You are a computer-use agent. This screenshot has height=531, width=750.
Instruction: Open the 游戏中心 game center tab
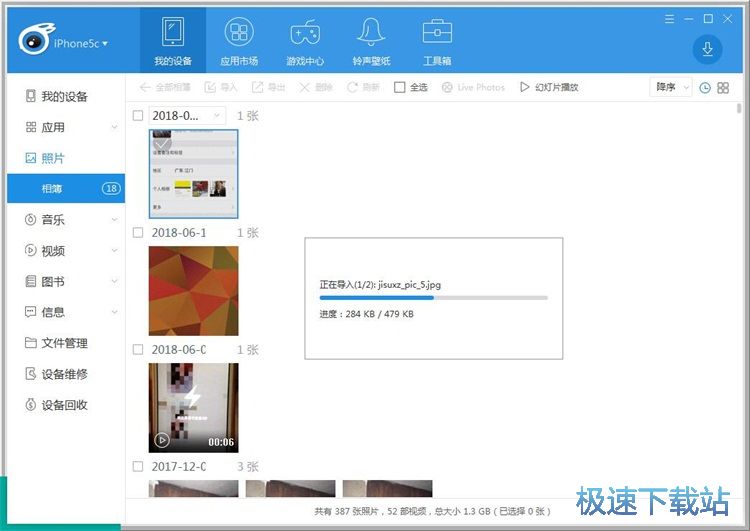tap(305, 33)
